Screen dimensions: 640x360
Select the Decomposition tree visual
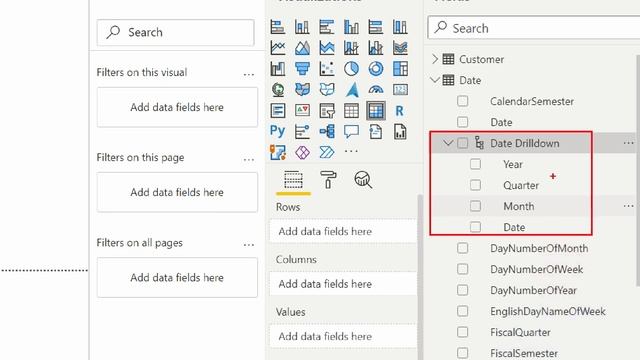pyautogui.click(x=327, y=131)
